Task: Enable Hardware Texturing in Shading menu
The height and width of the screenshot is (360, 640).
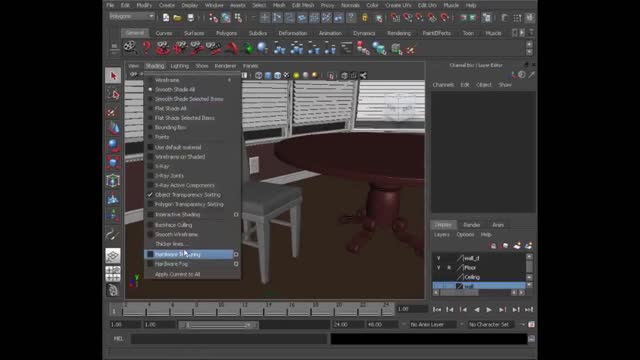Action: (x=189, y=254)
